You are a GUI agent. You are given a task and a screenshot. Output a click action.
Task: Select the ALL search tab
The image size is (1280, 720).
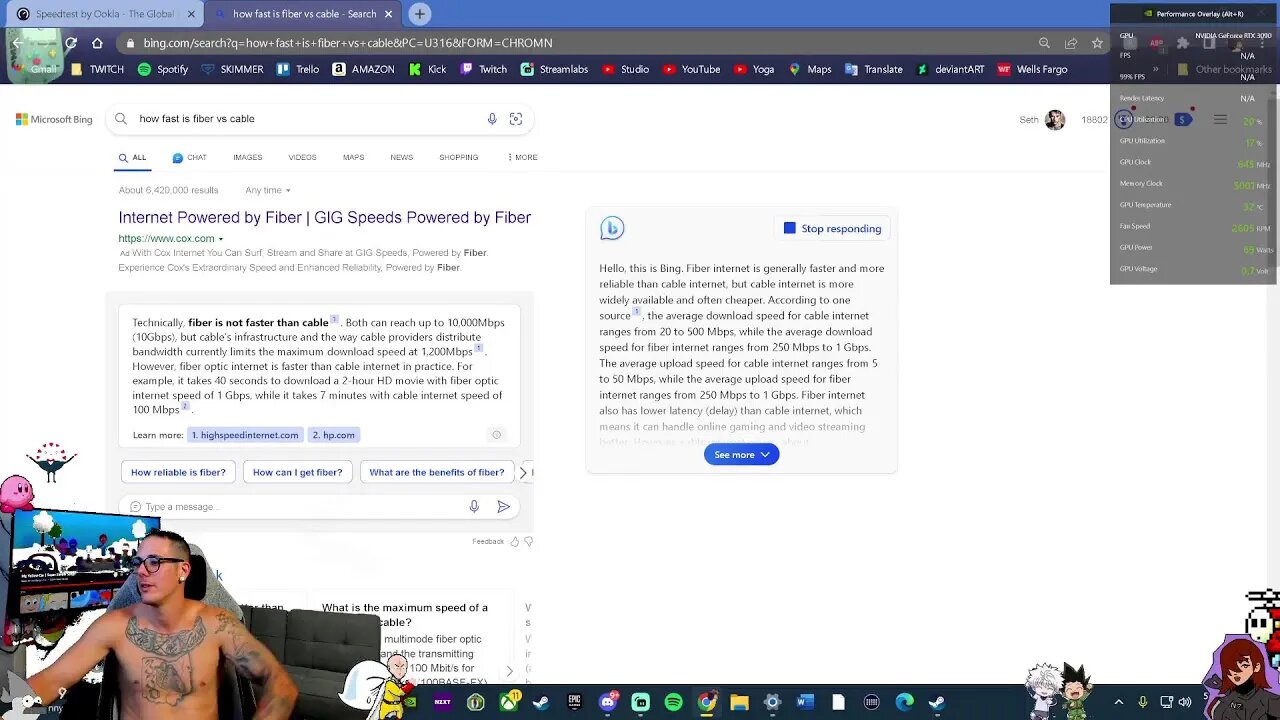(132, 157)
